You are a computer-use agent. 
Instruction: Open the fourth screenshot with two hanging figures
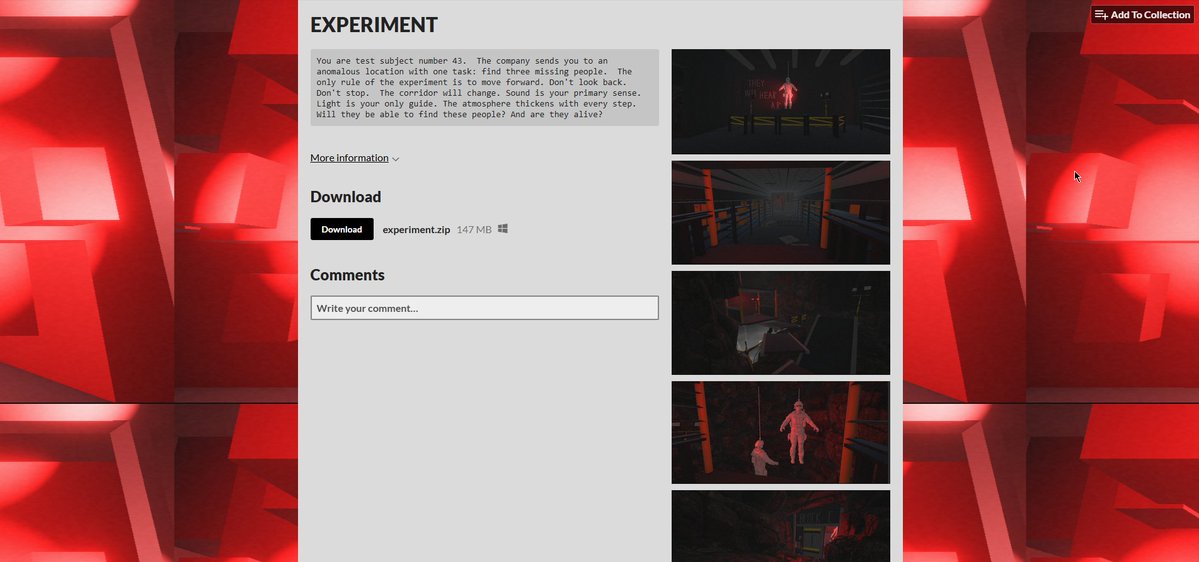[781, 433]
